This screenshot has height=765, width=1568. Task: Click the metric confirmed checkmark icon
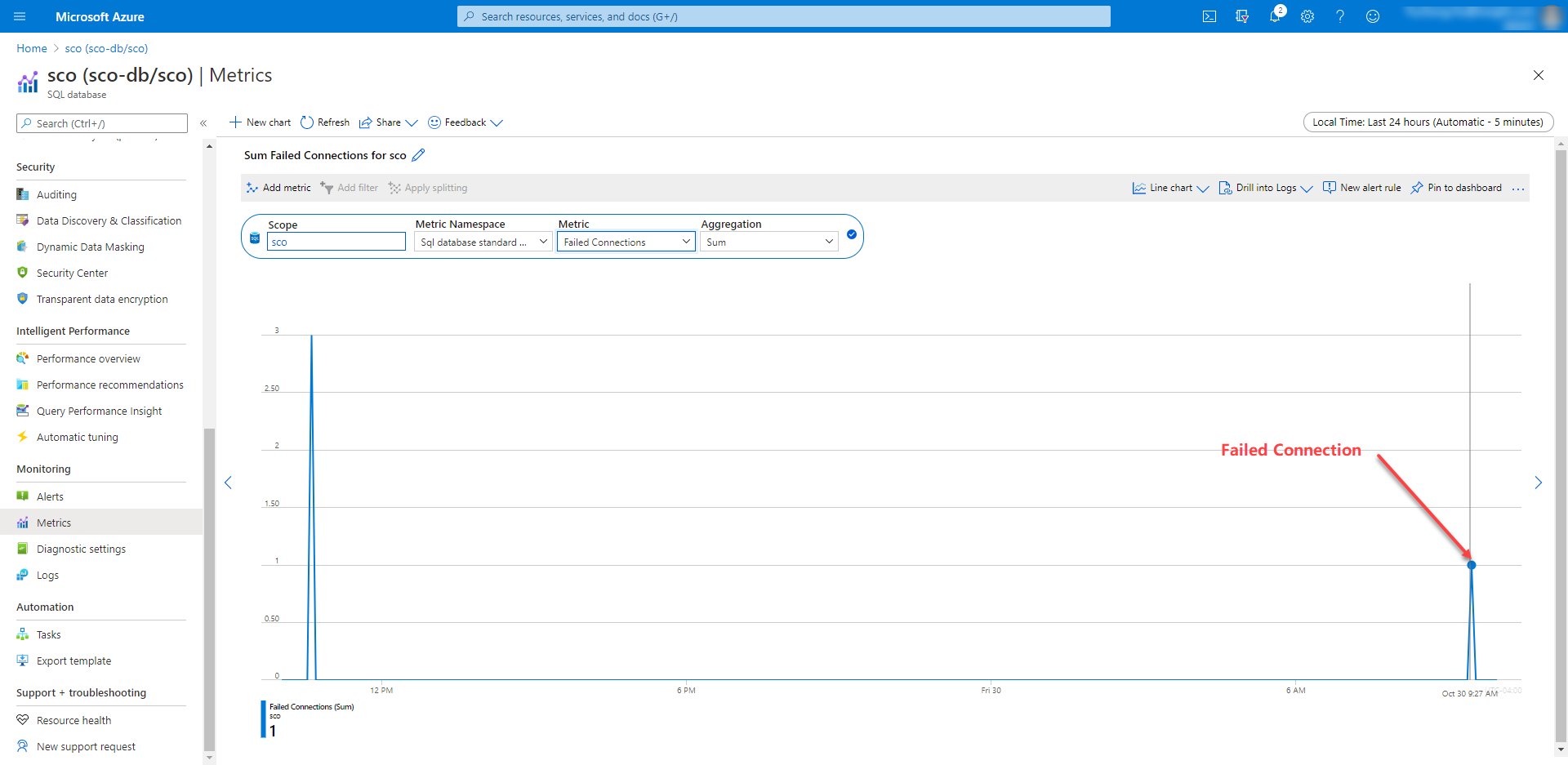[852, 234]
